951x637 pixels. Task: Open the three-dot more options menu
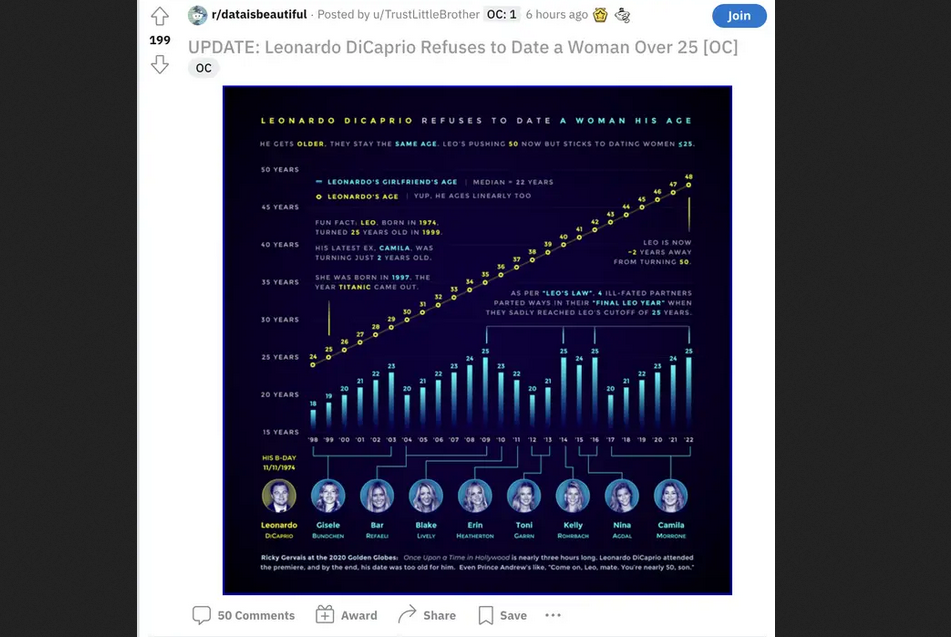click(x=553, y=615)
